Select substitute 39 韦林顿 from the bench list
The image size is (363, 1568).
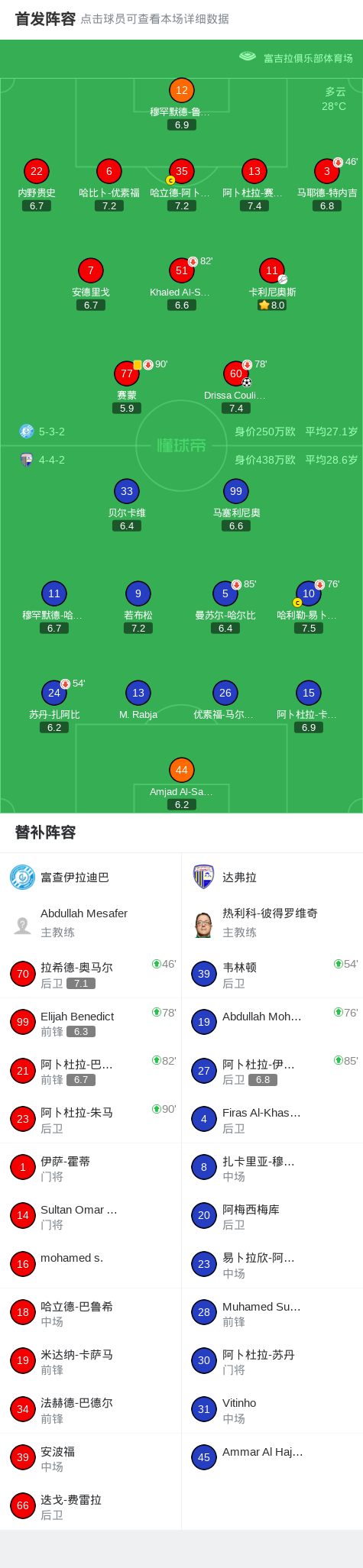(x=272, y=974)
